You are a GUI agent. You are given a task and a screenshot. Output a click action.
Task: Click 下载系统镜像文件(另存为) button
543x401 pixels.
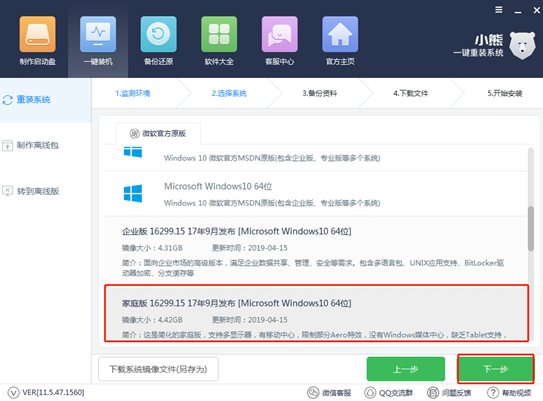pyautogui.click(x=158, y=369)
